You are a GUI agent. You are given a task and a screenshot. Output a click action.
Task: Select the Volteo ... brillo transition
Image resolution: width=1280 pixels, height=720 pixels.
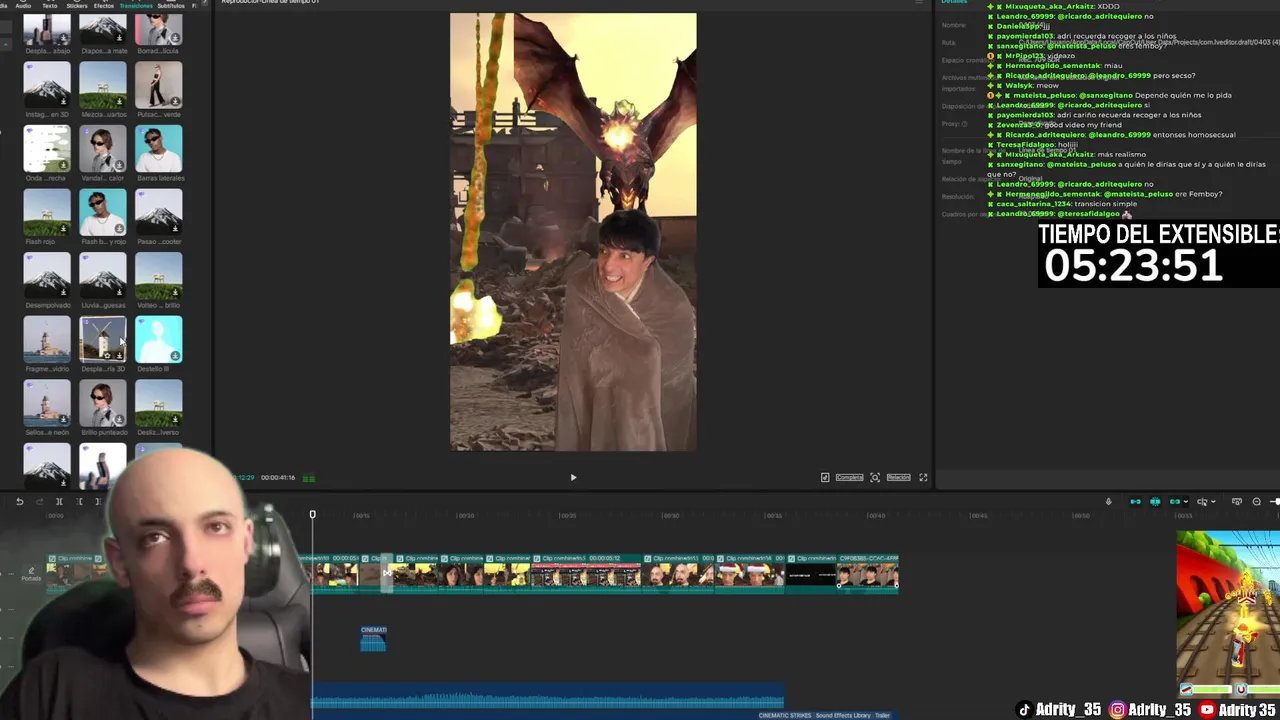[159, 276]
